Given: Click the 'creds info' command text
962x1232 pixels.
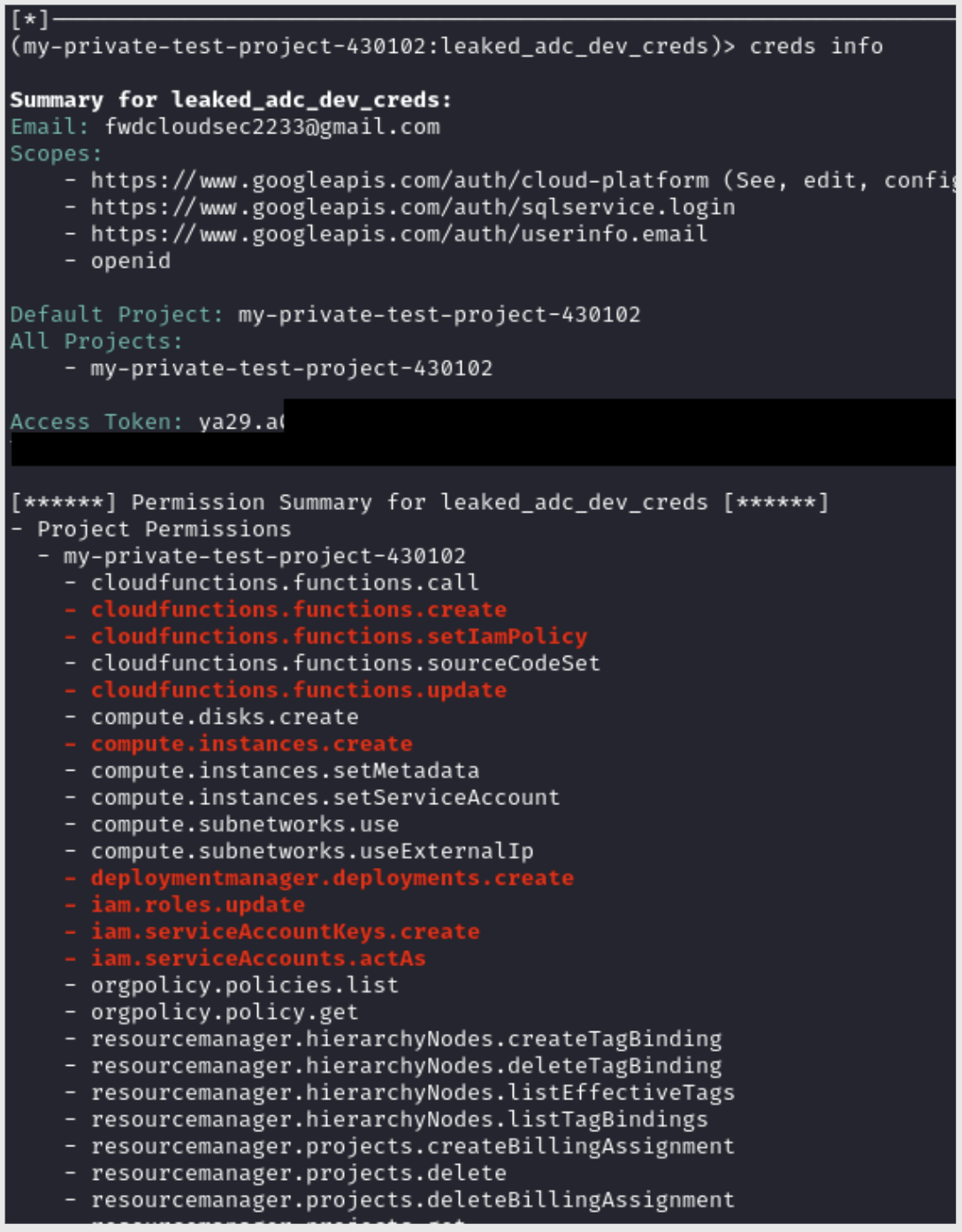Looking at the screenshot, I should click(815, 47).
